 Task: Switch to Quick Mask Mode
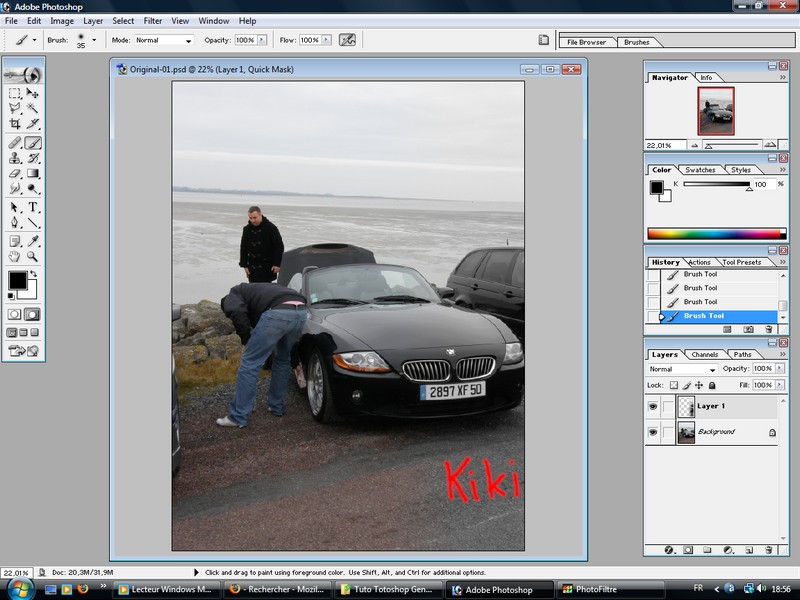pos(32,314)
